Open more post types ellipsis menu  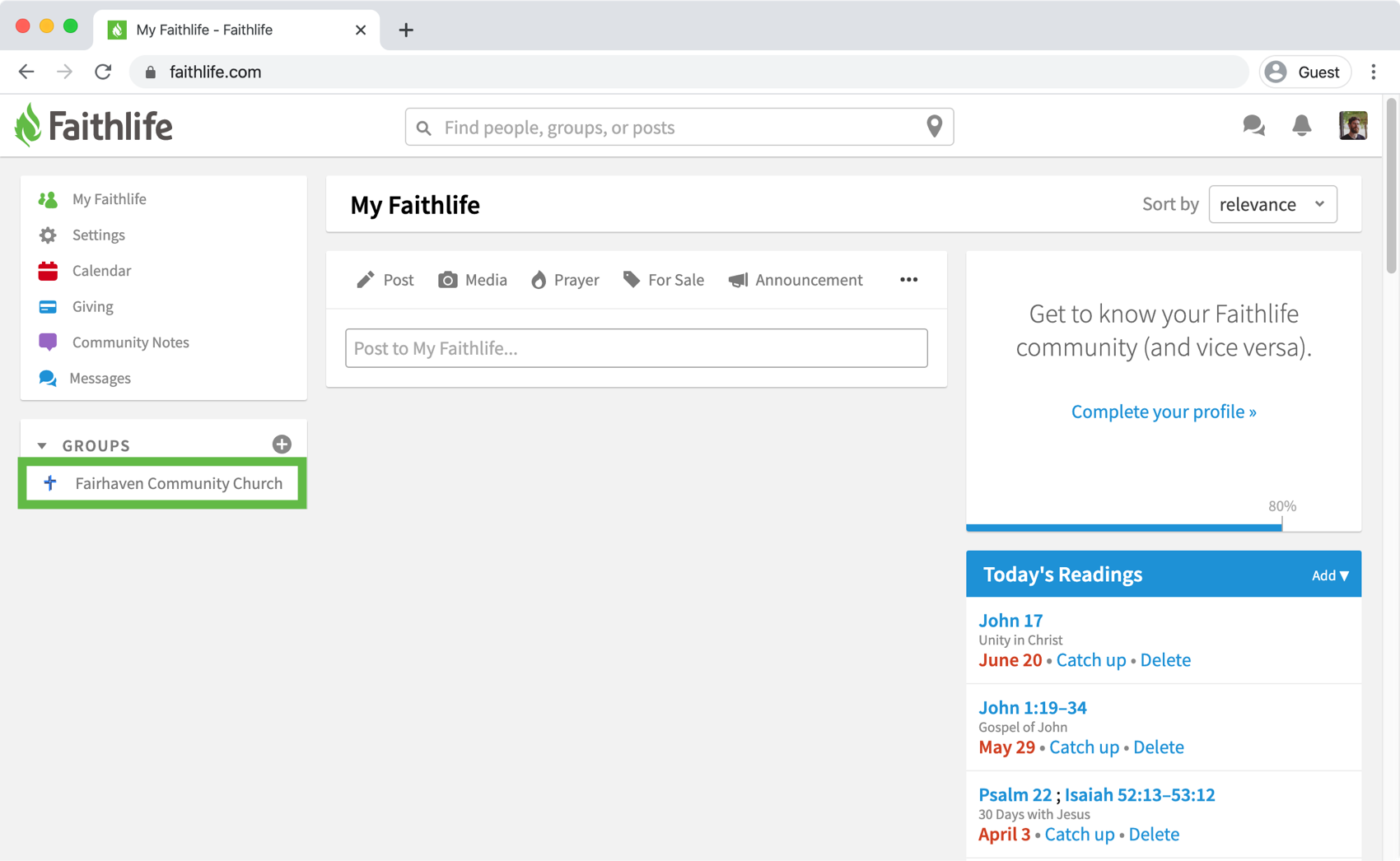pyautogui.click(x=908, y=280)
